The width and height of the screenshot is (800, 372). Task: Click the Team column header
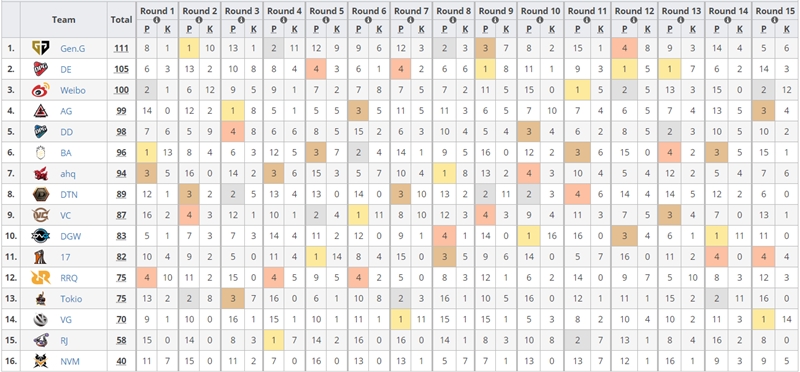click(64, 19)
